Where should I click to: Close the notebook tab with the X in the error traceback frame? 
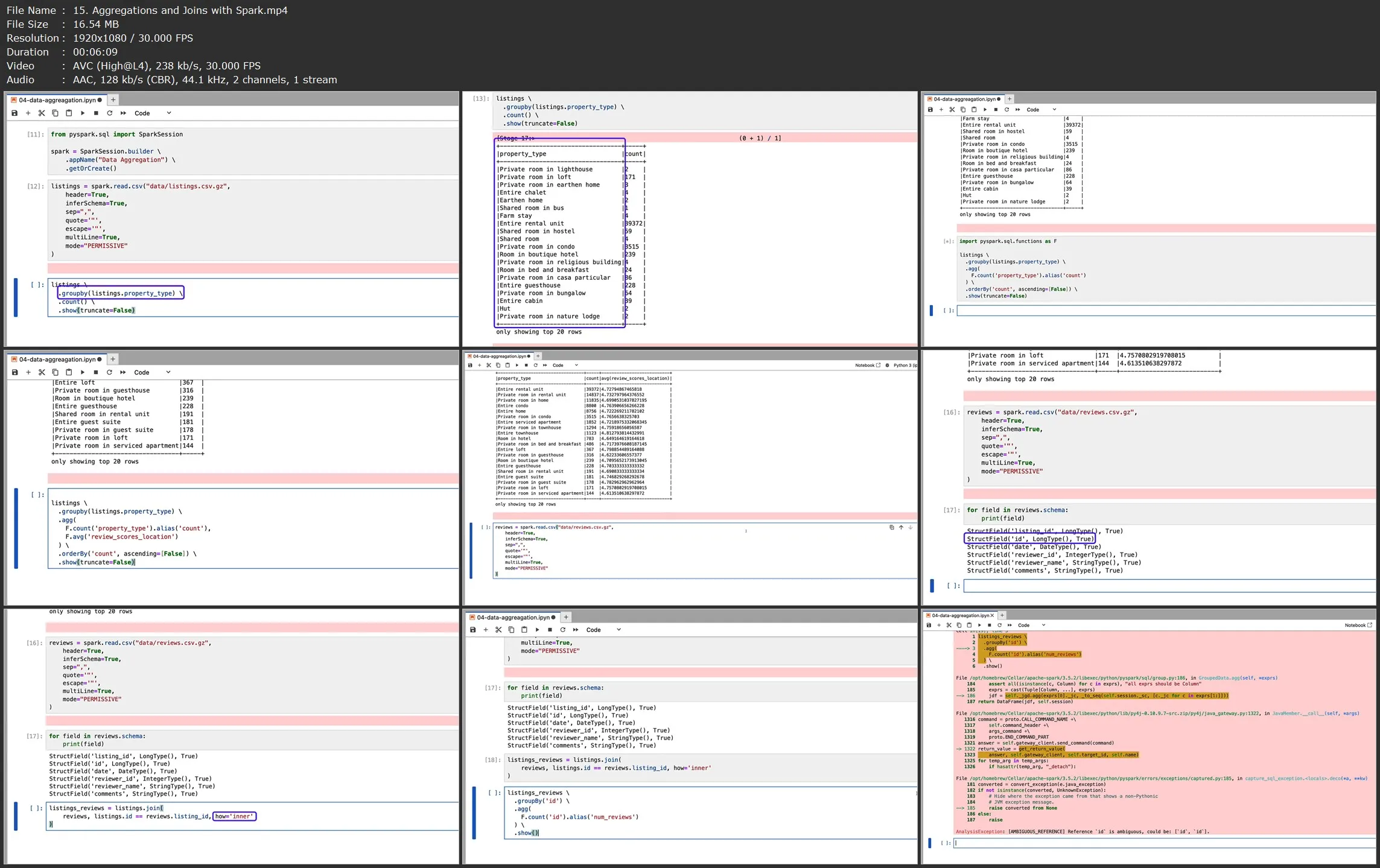pos(992,616)
